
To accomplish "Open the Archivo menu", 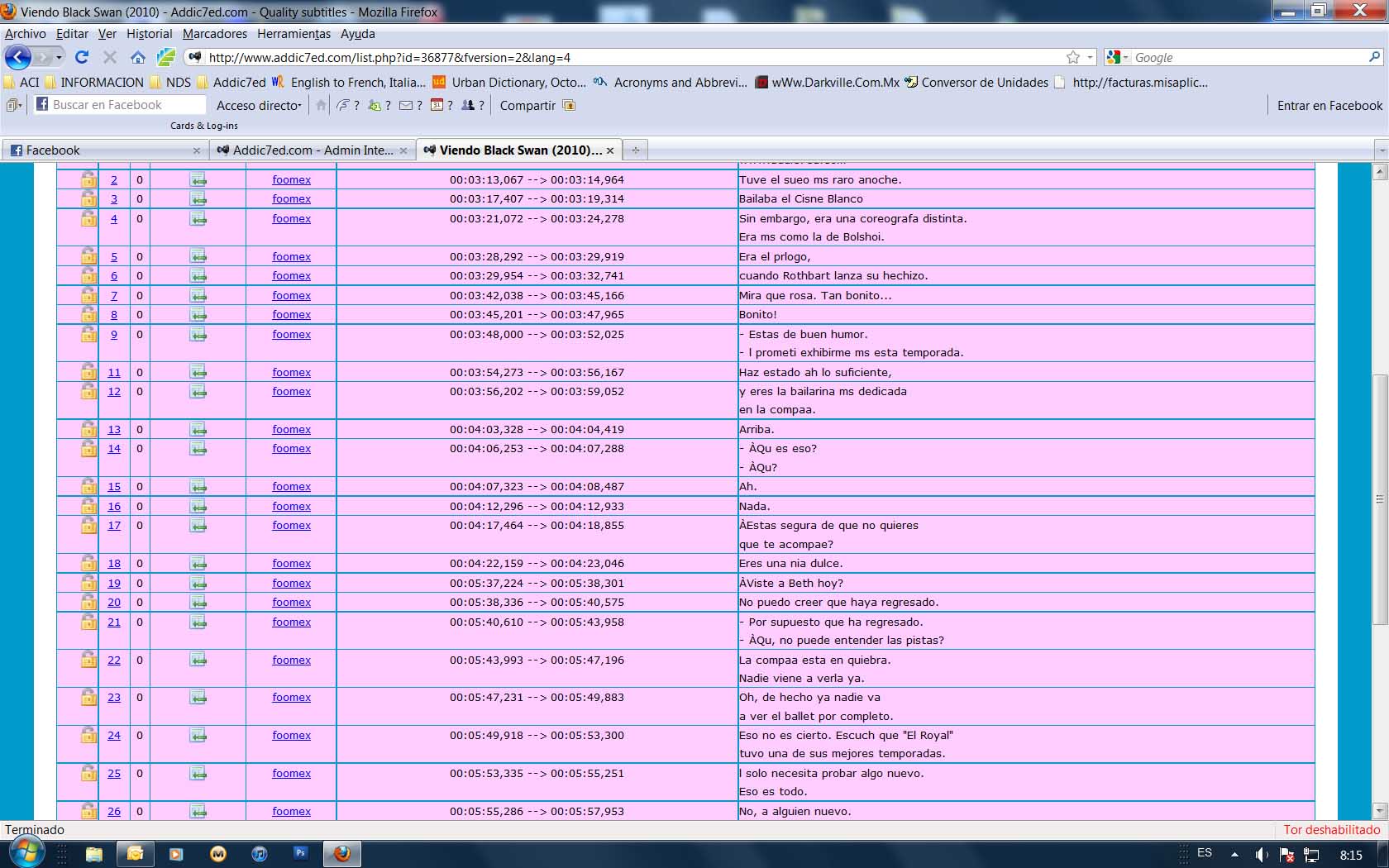I will [26, 34].
